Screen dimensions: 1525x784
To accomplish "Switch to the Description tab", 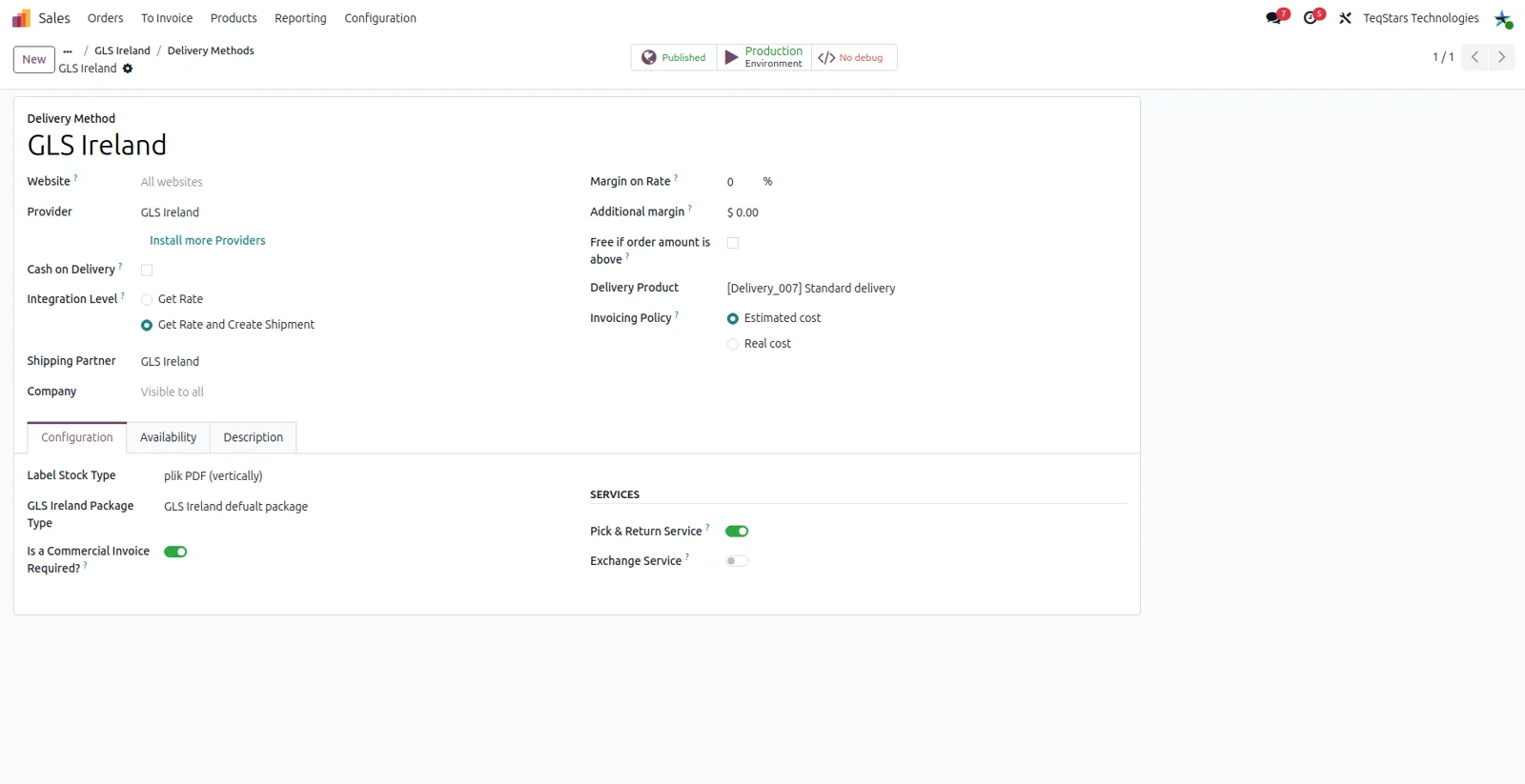I will click(254, 438).
